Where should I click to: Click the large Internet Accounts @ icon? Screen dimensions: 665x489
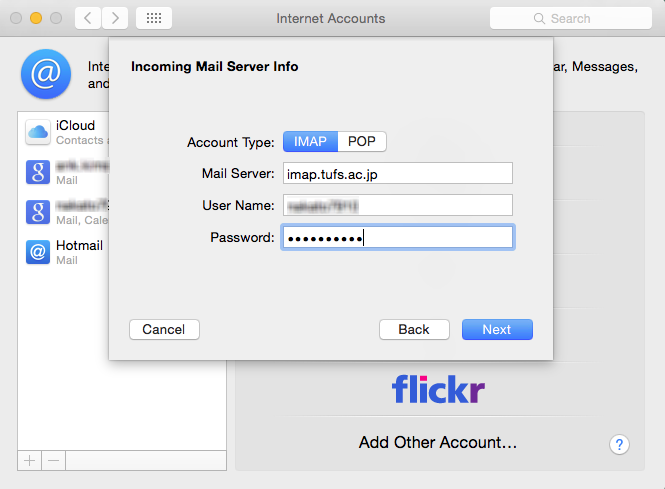coord(46,74)
